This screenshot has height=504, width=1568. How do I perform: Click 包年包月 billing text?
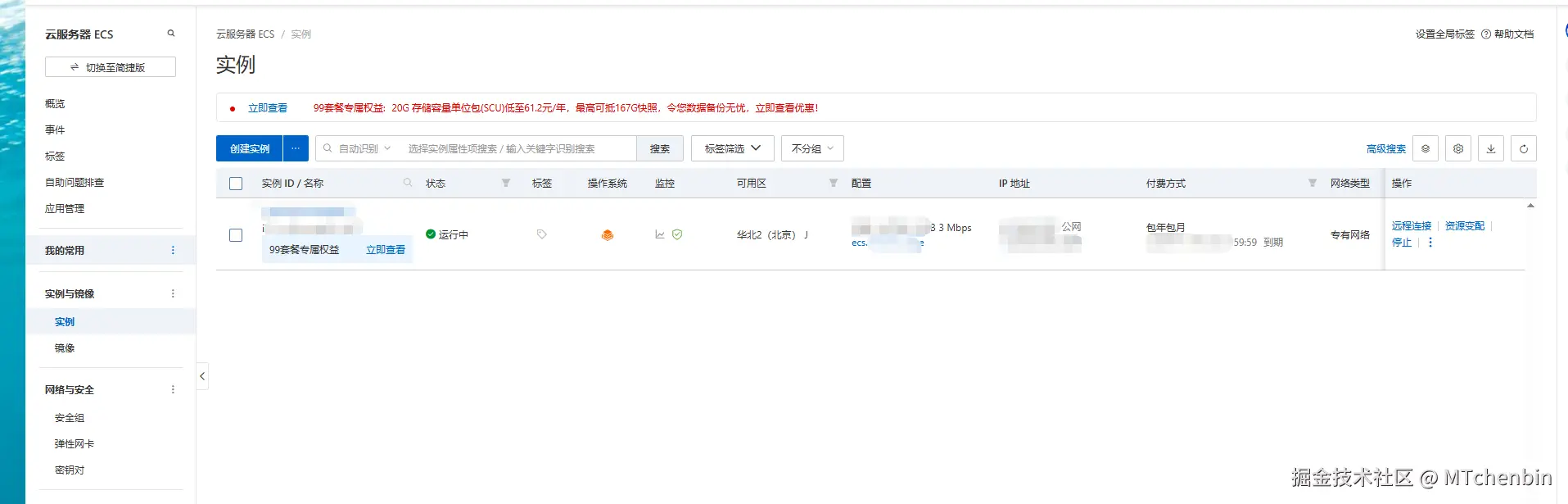(x=1166, y=227)
